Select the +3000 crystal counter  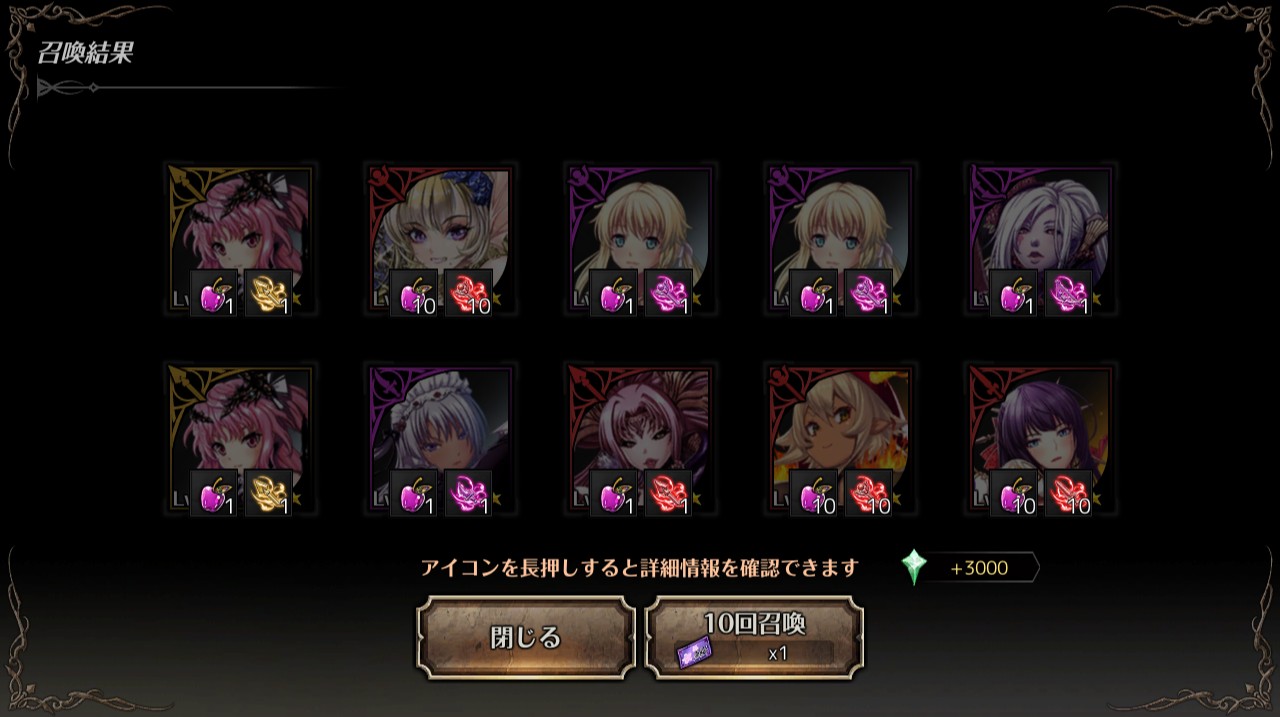tap(979, 568)
